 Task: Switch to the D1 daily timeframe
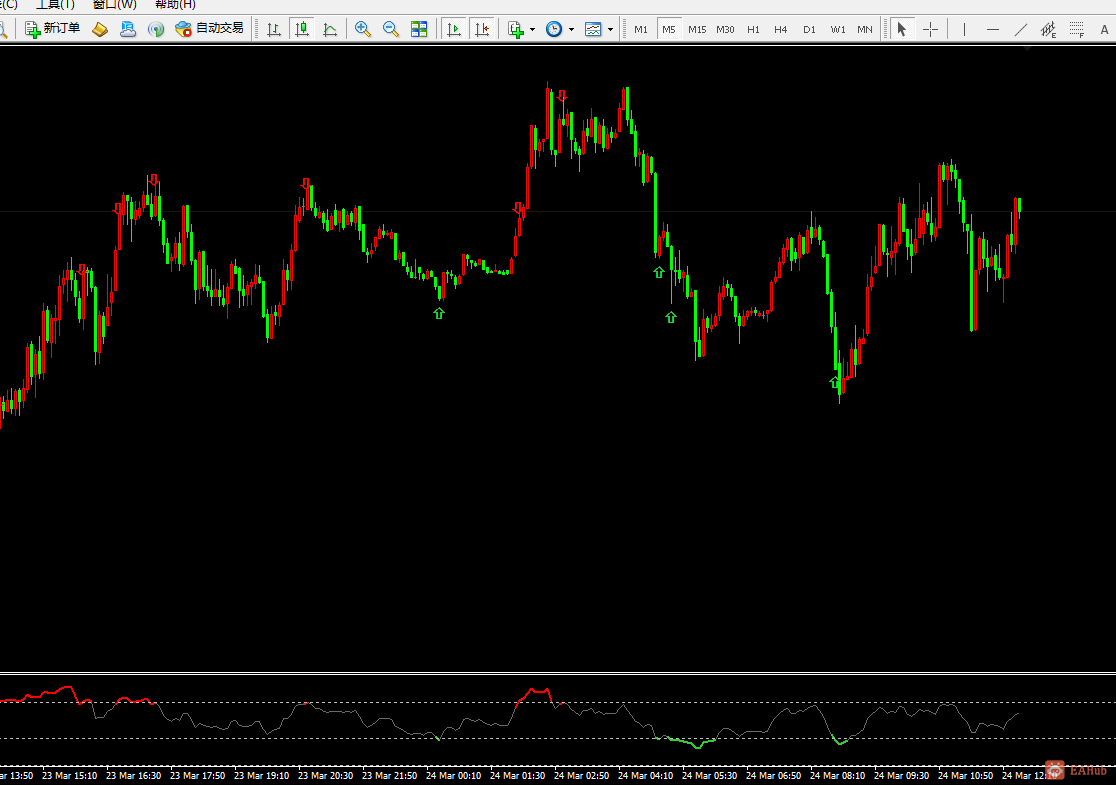point(809,29)
